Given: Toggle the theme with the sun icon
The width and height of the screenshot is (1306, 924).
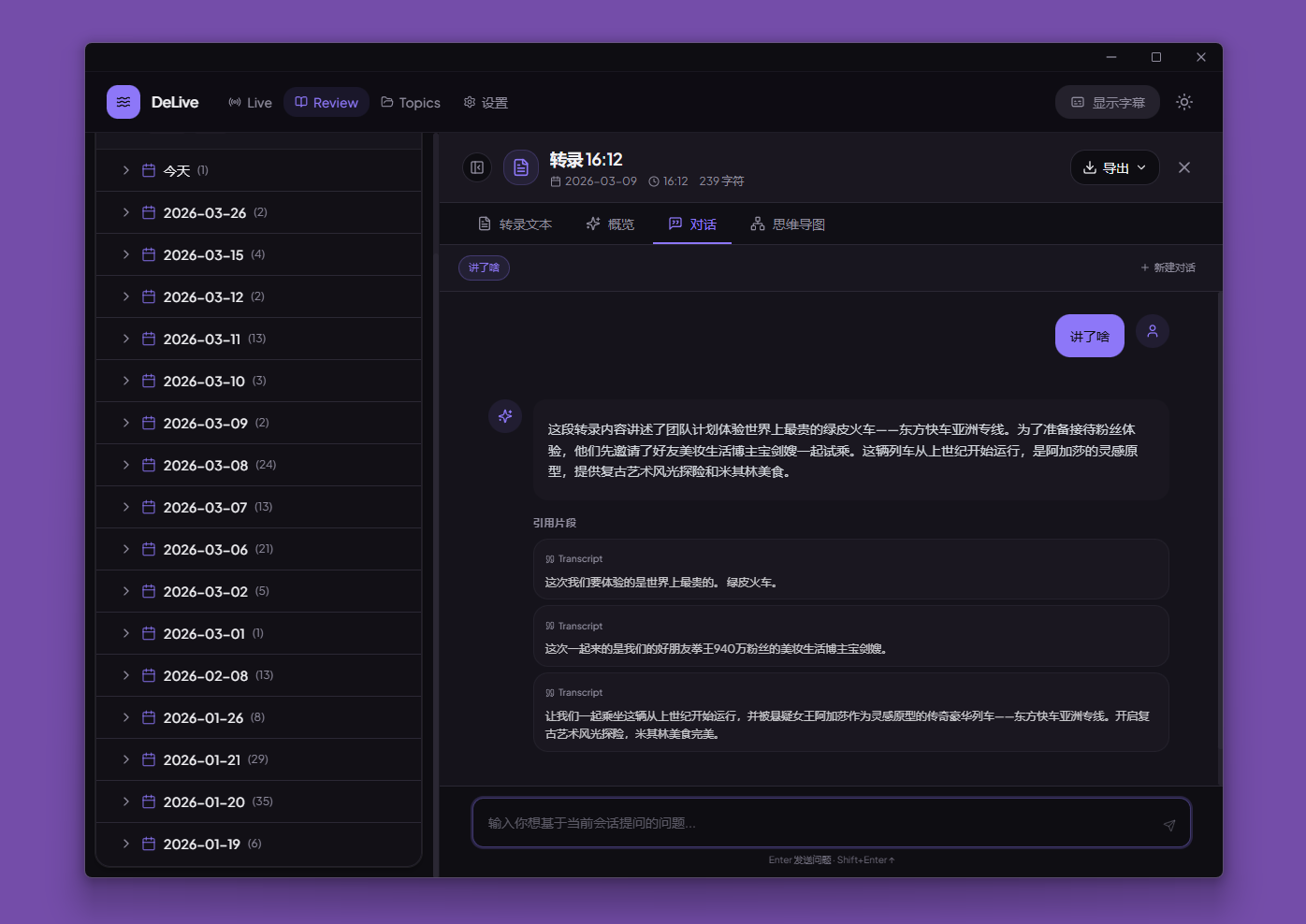Looking at the screenshot, I should click(1183, 102).
